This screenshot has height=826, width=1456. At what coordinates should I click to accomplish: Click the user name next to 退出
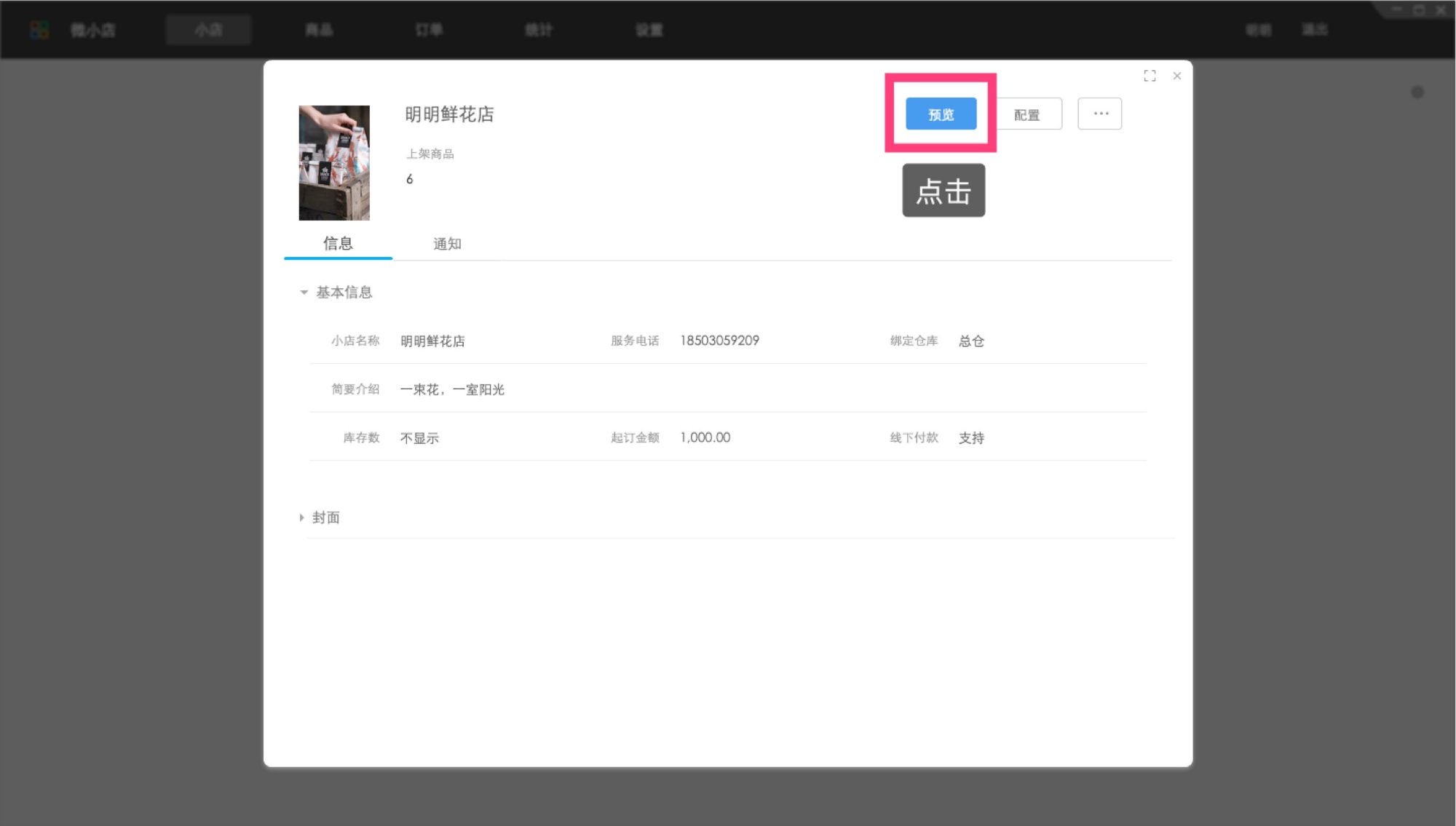(x=1258, y=30)
